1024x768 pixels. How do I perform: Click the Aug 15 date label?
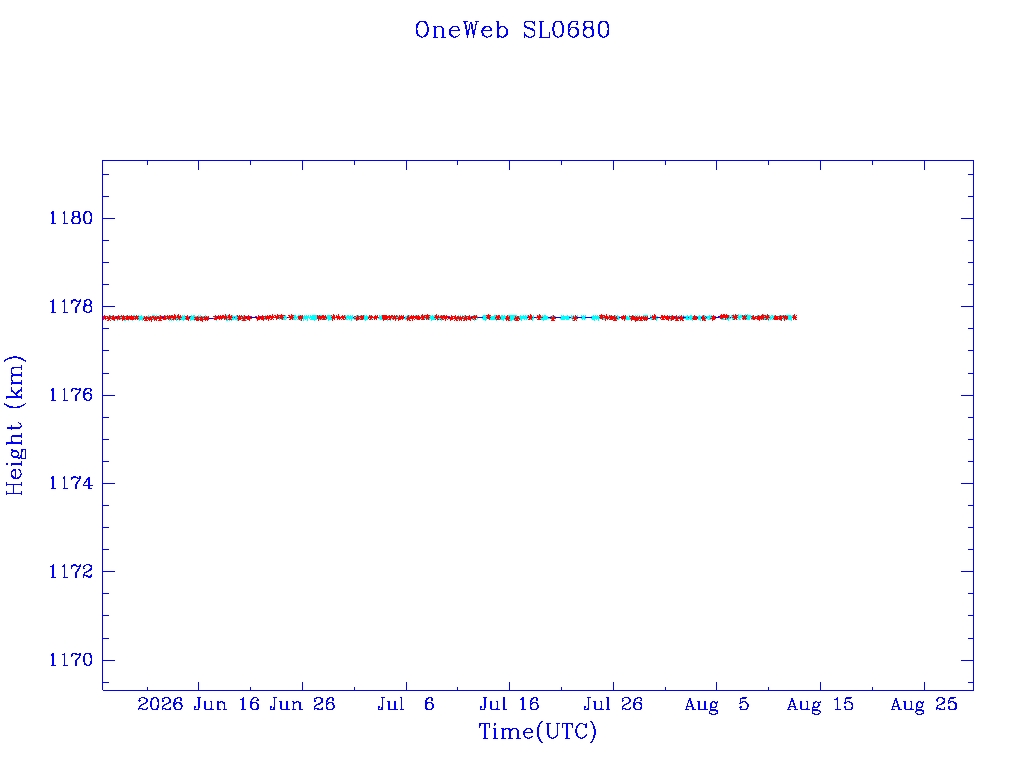point(820,704)
